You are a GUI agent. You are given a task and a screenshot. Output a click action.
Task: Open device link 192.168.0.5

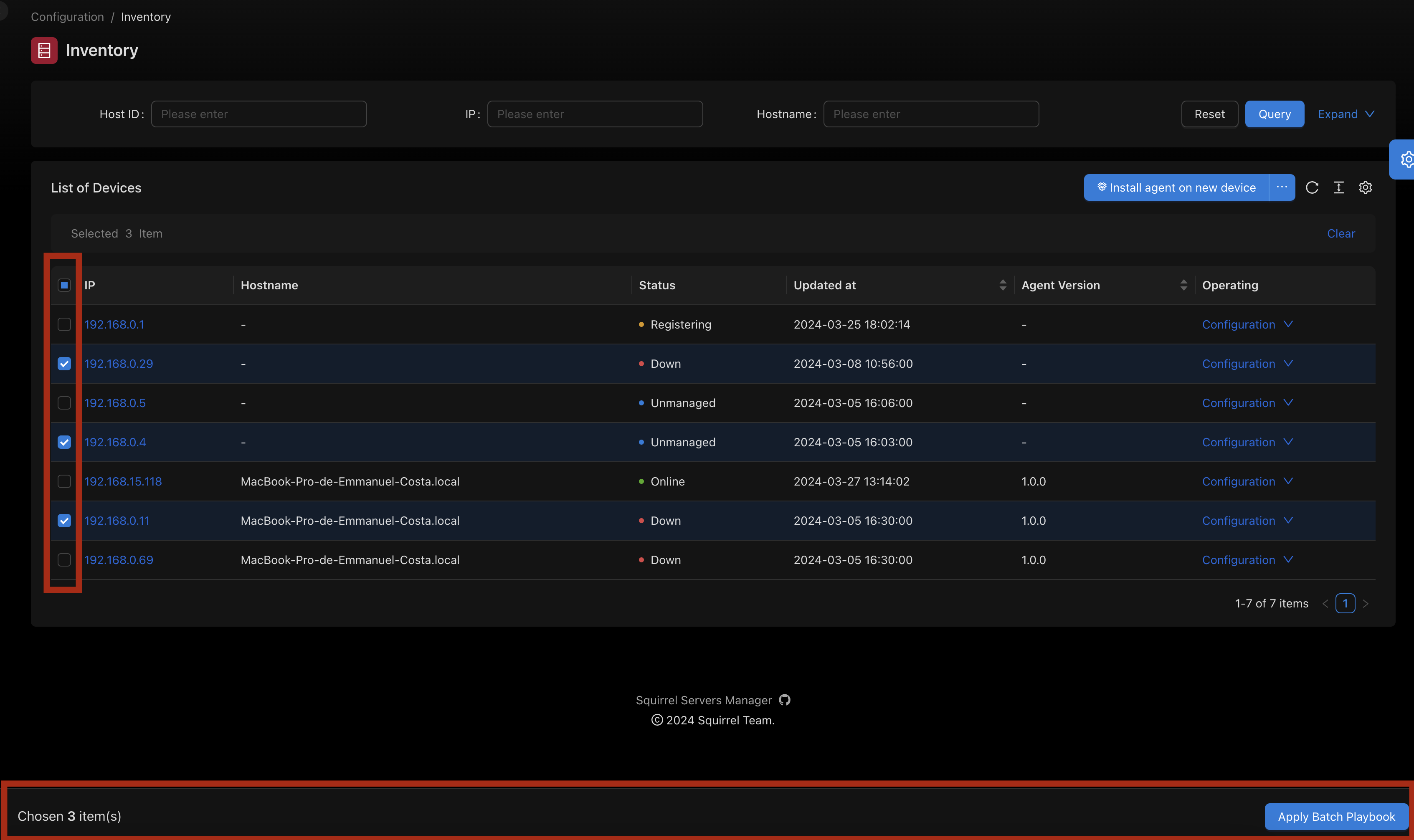pos(115,402)
